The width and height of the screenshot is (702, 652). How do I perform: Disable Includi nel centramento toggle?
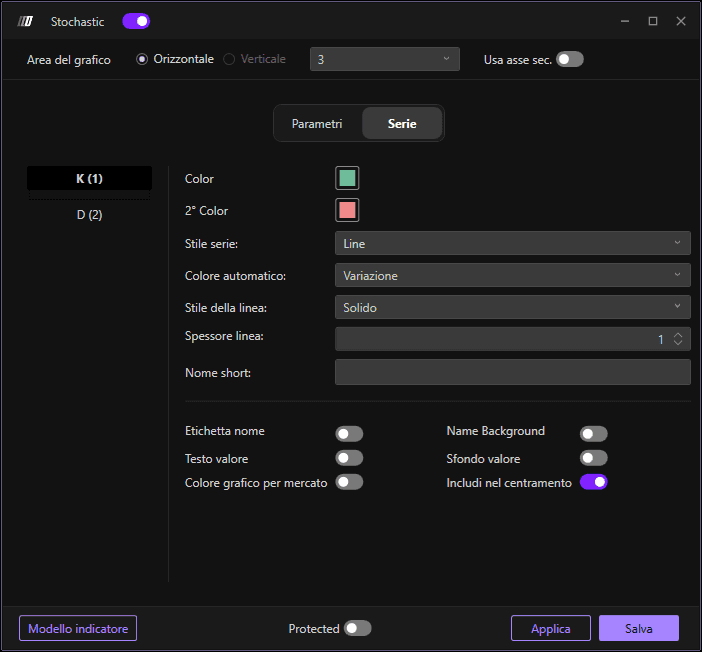[x=594, y=482]
